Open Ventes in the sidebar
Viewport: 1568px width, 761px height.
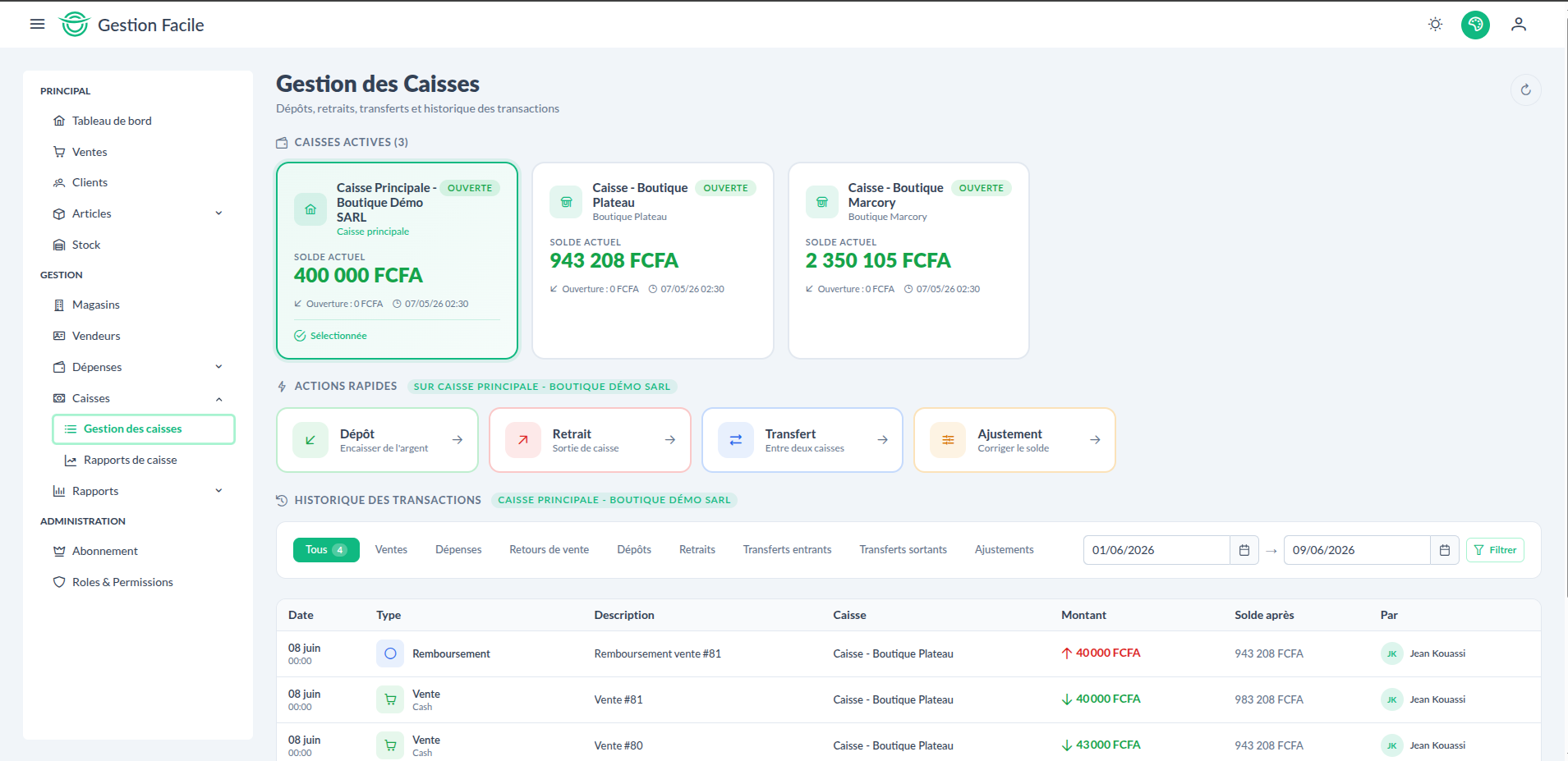[90, 152]
